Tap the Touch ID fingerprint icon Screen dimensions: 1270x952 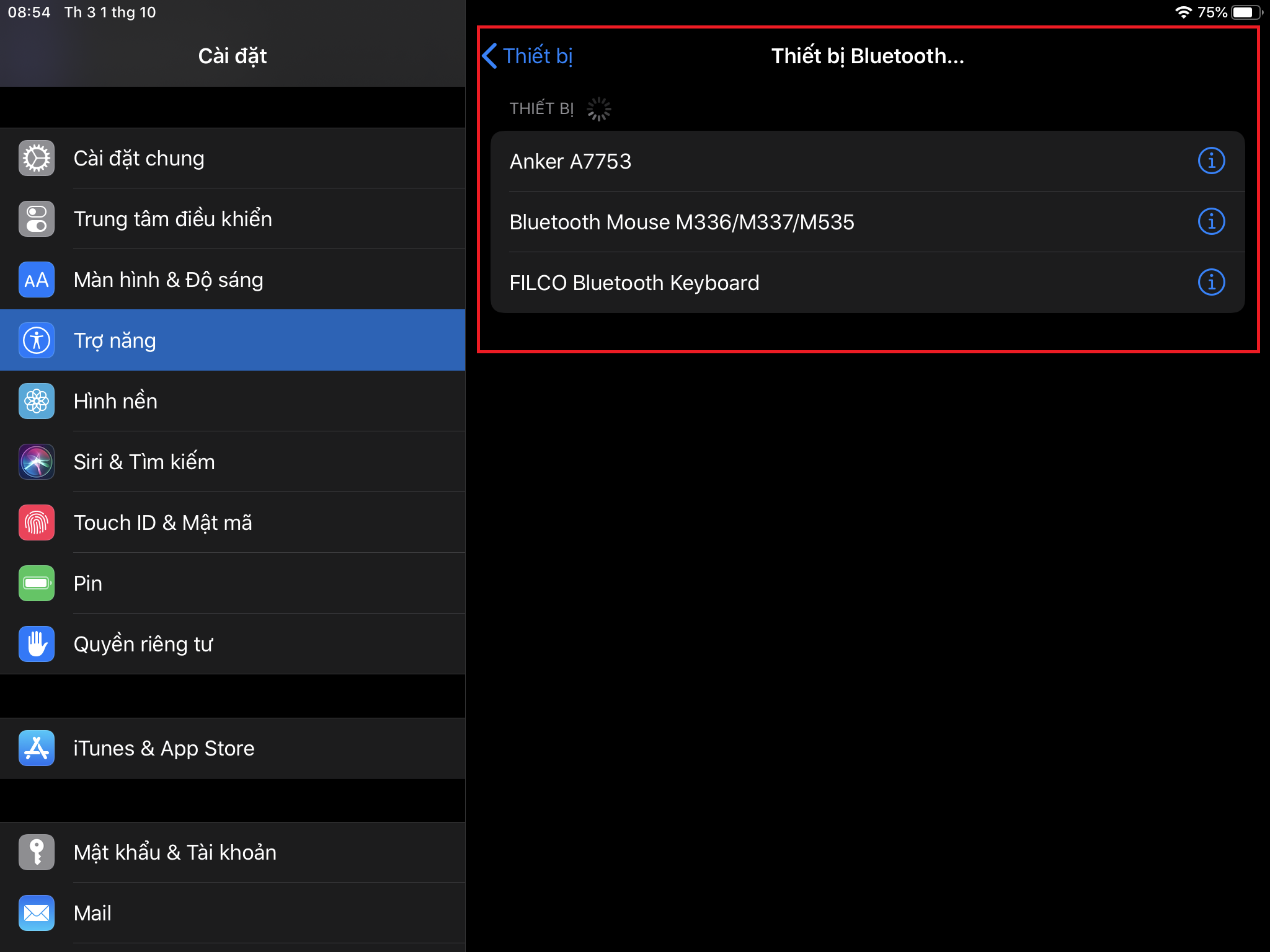point(37,522)
